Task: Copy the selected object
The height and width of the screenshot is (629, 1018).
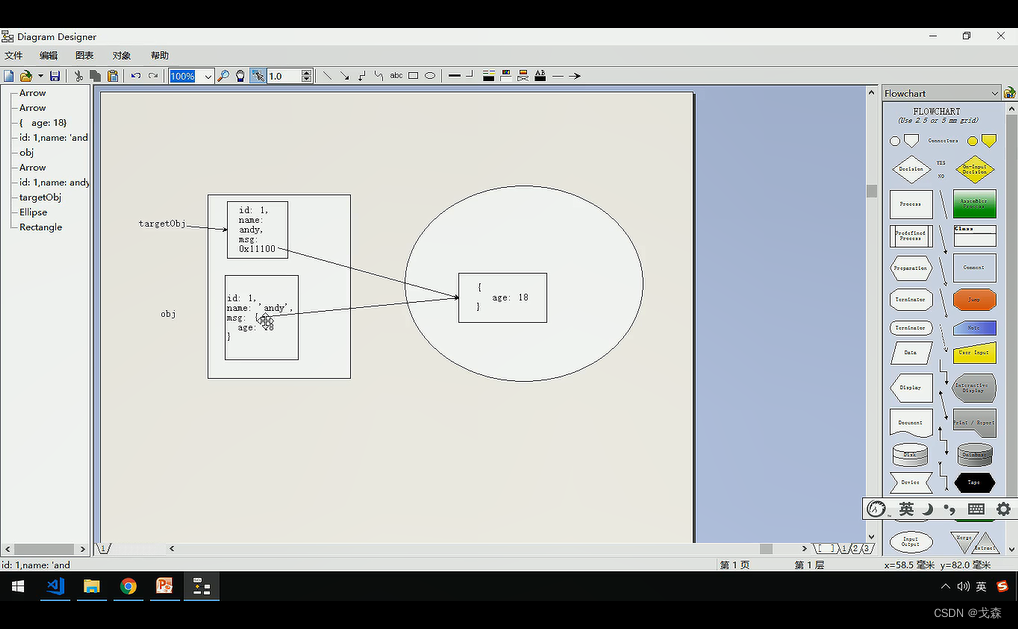Action: (95, 76)
